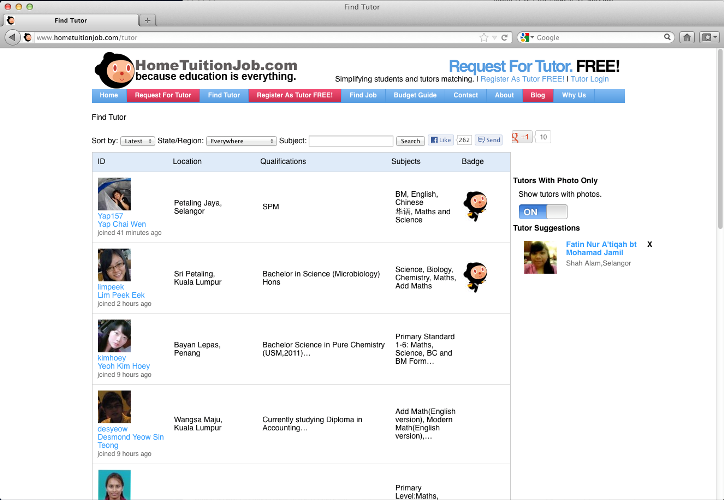
Task: Open the Why Us menu item
Action: coord(574,95)
